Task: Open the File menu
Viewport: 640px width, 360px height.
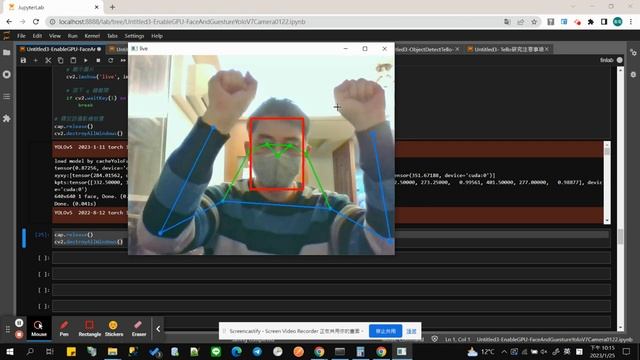Action: point(21,36)
